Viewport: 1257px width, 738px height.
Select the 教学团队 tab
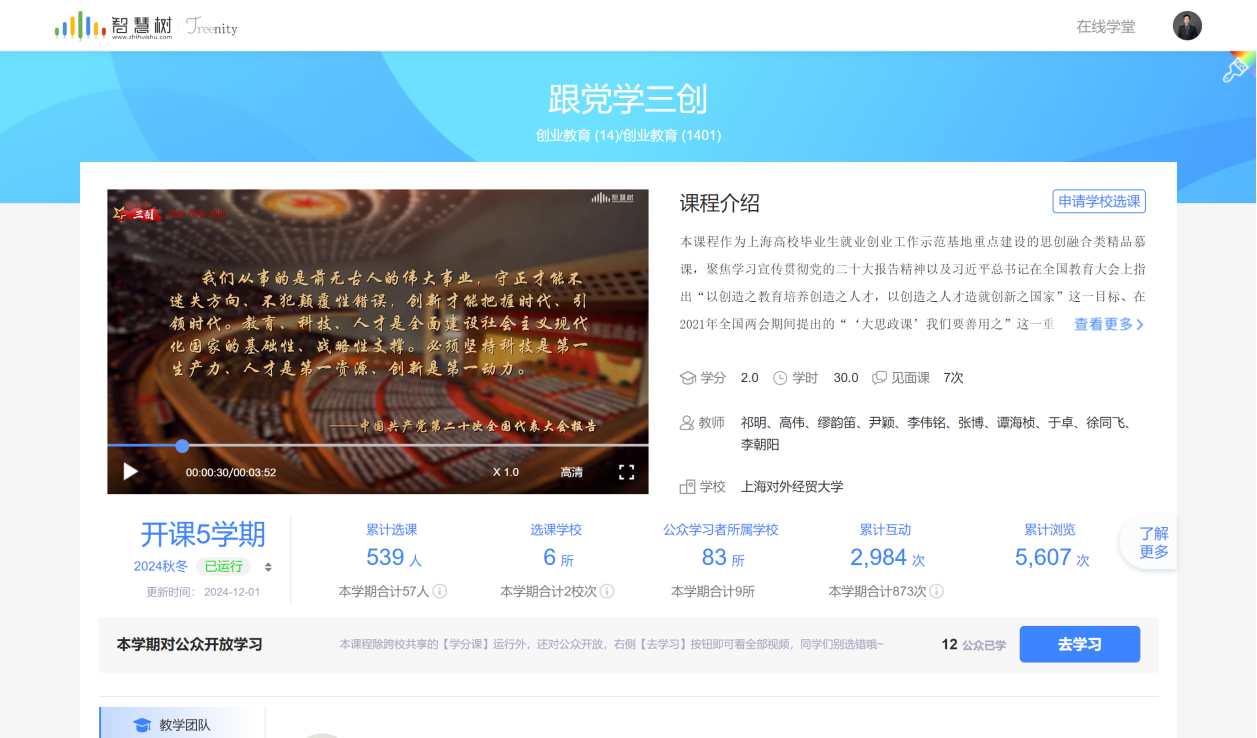coord(182,723)
